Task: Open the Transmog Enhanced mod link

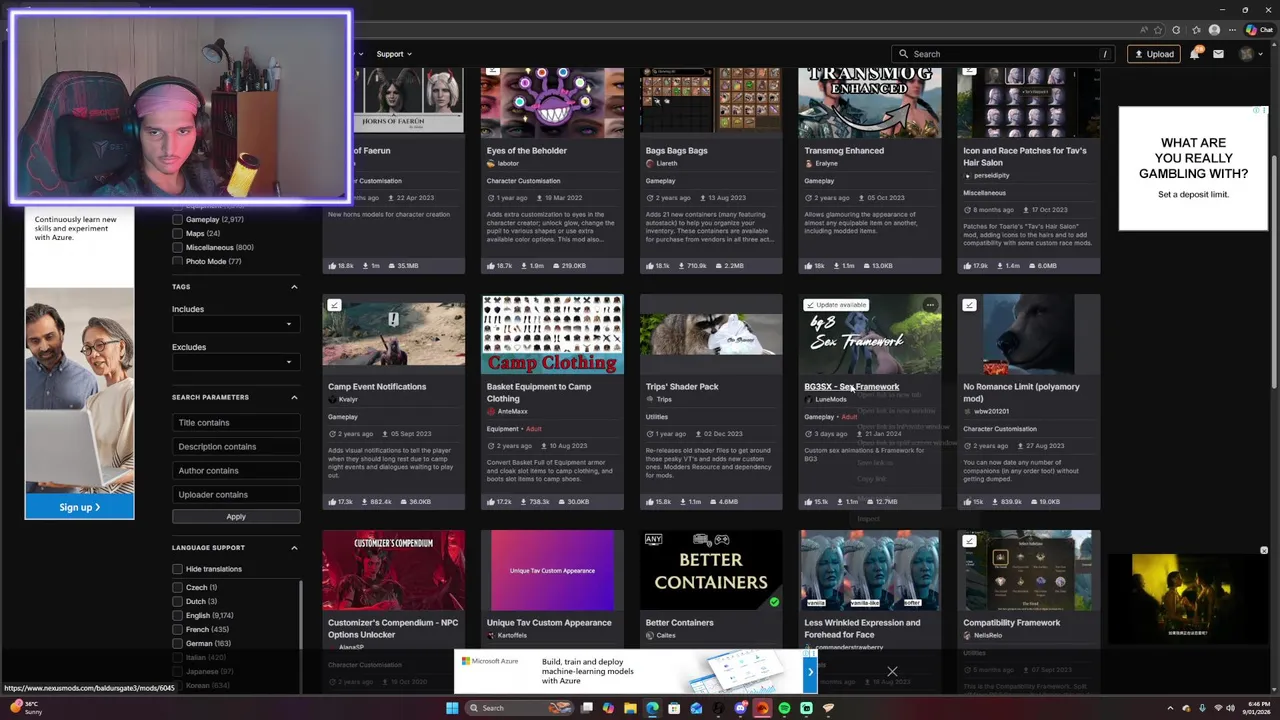Action: click(844, 151)
